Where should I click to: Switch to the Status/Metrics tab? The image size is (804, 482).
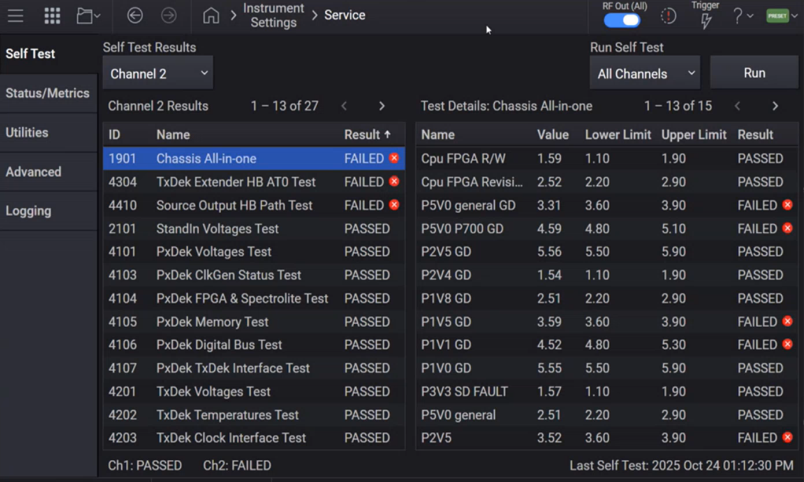click(x=48, y=93)
